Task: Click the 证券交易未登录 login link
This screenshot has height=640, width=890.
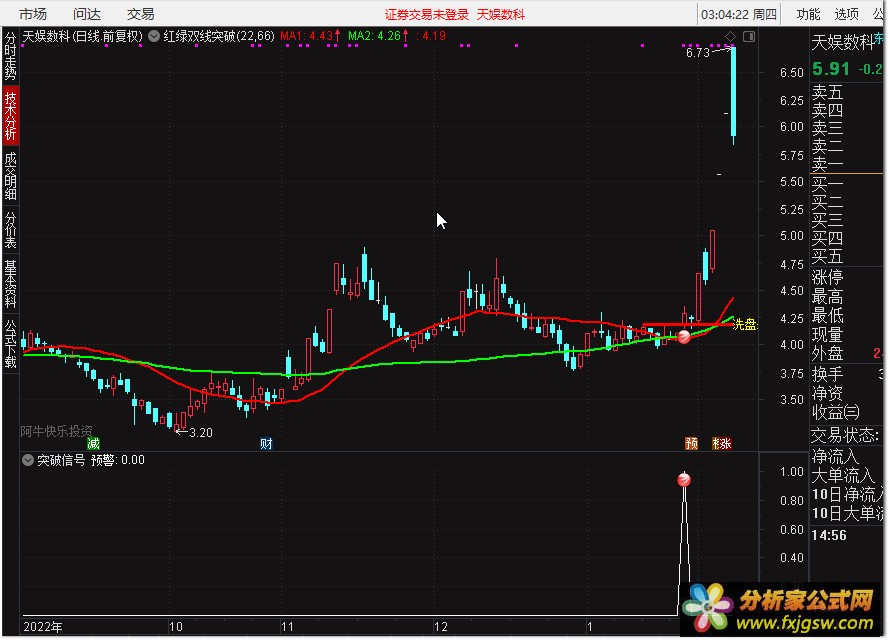Action: click(x=427, y=14)
